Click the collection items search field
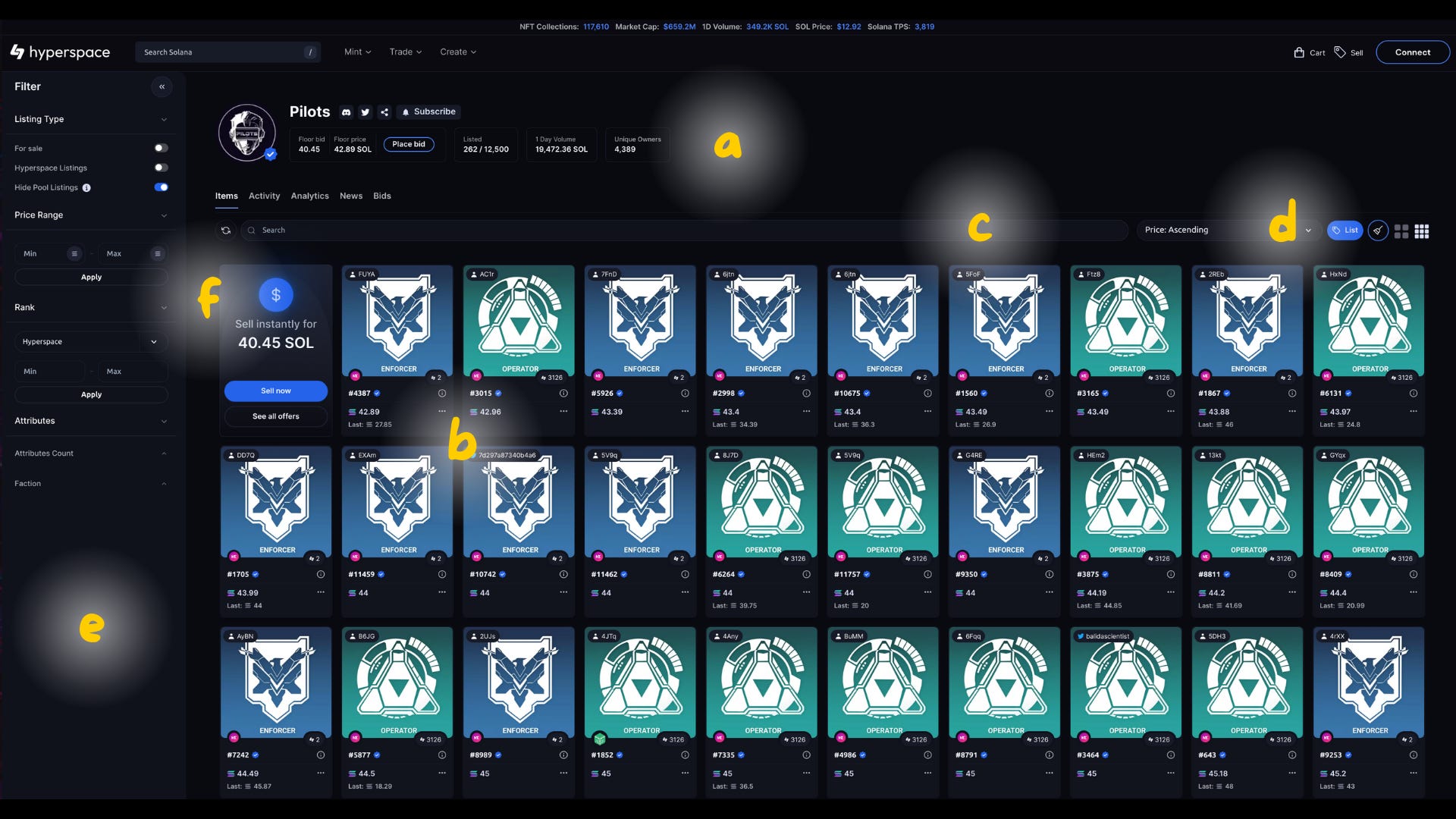Viewport: 1456px width, 819px height. [x=682, y=231]
